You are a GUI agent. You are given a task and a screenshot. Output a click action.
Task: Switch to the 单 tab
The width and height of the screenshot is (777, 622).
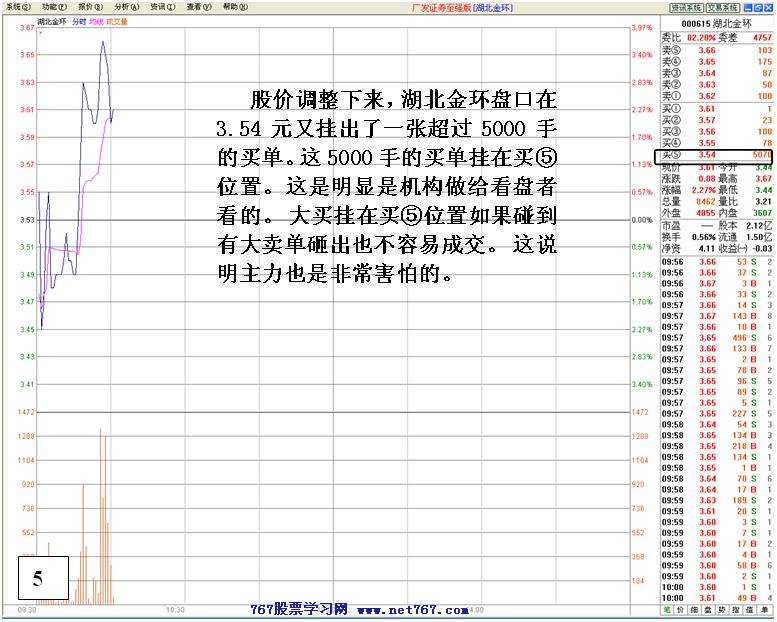763,608
